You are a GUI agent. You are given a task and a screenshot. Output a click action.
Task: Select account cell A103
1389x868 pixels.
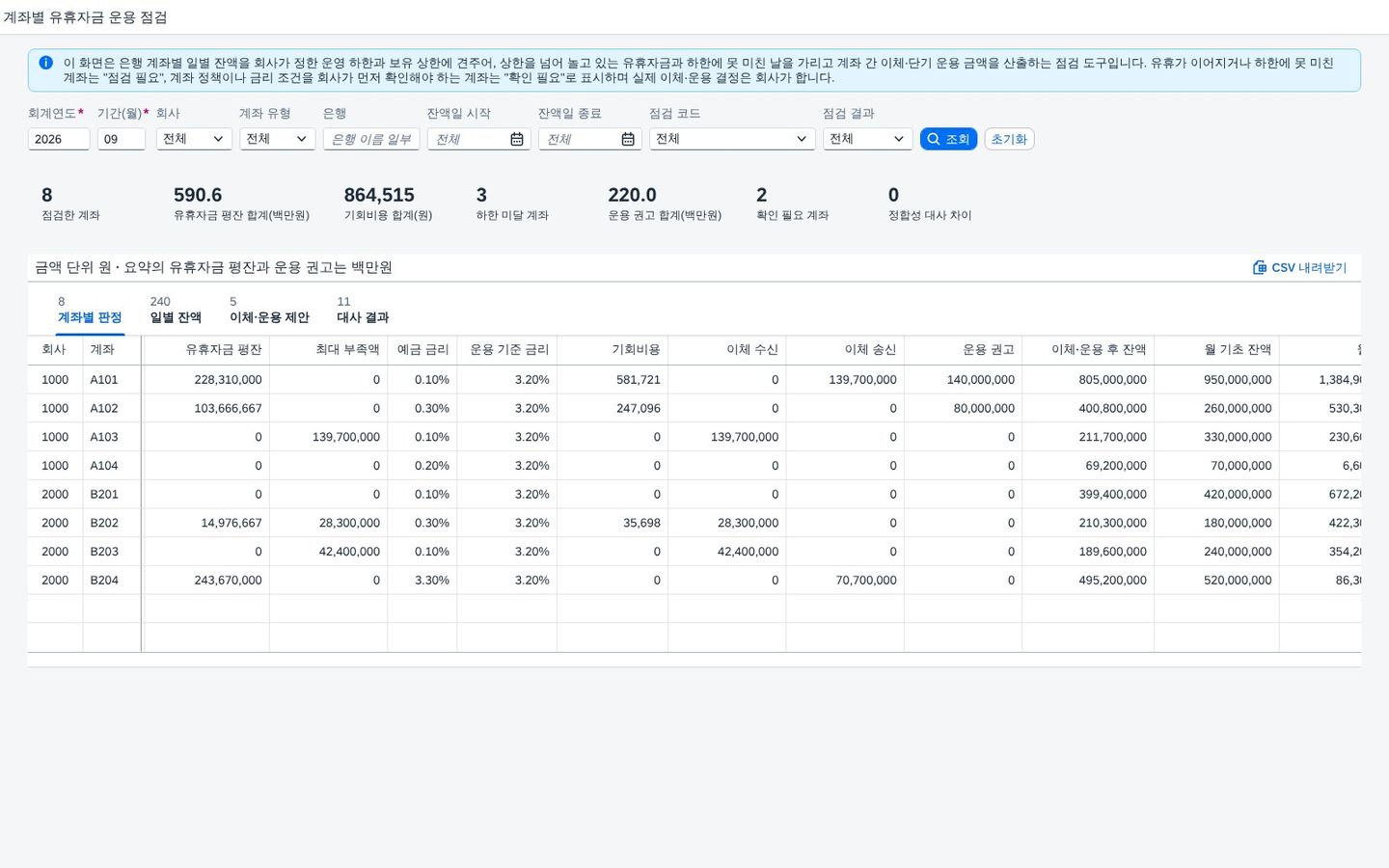point(112,438)
